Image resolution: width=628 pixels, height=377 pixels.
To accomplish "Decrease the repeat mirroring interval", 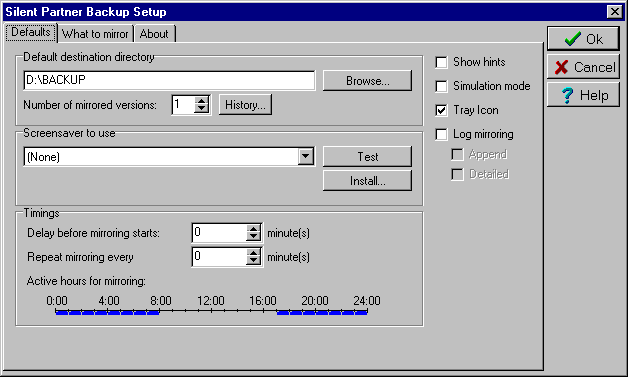I will (253, 261).
